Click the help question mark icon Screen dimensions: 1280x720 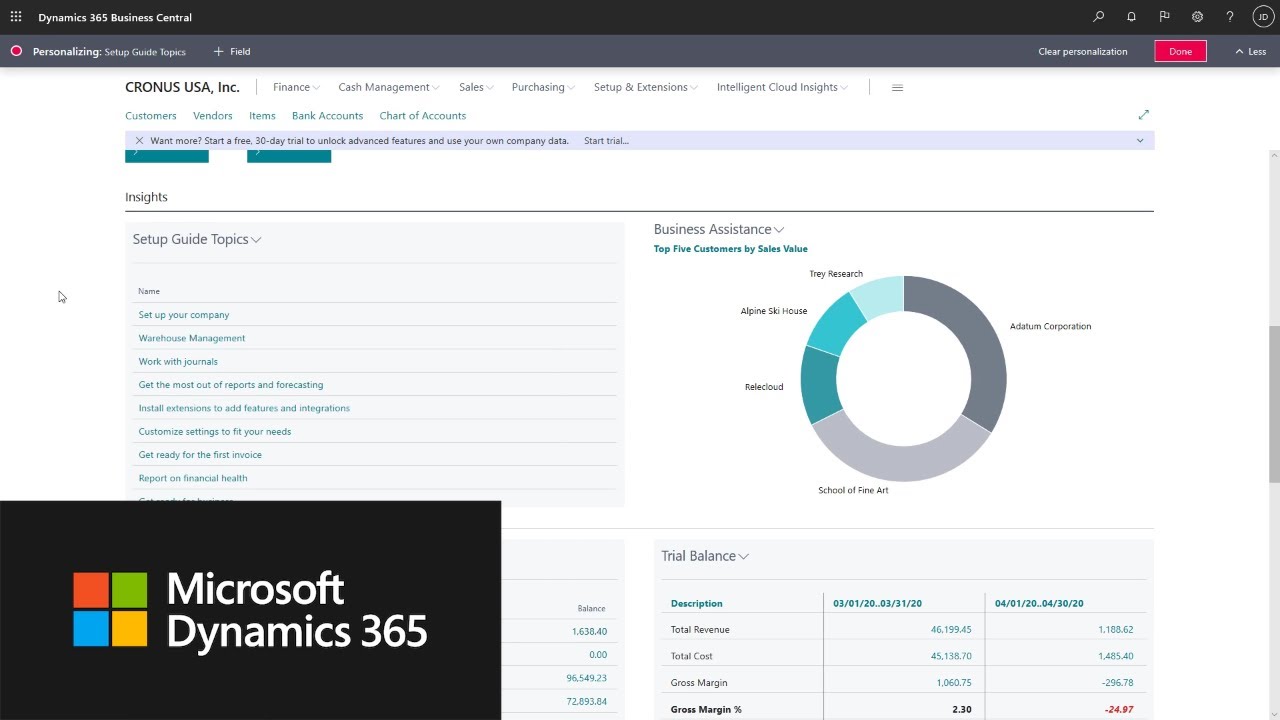click(1230, 17)
